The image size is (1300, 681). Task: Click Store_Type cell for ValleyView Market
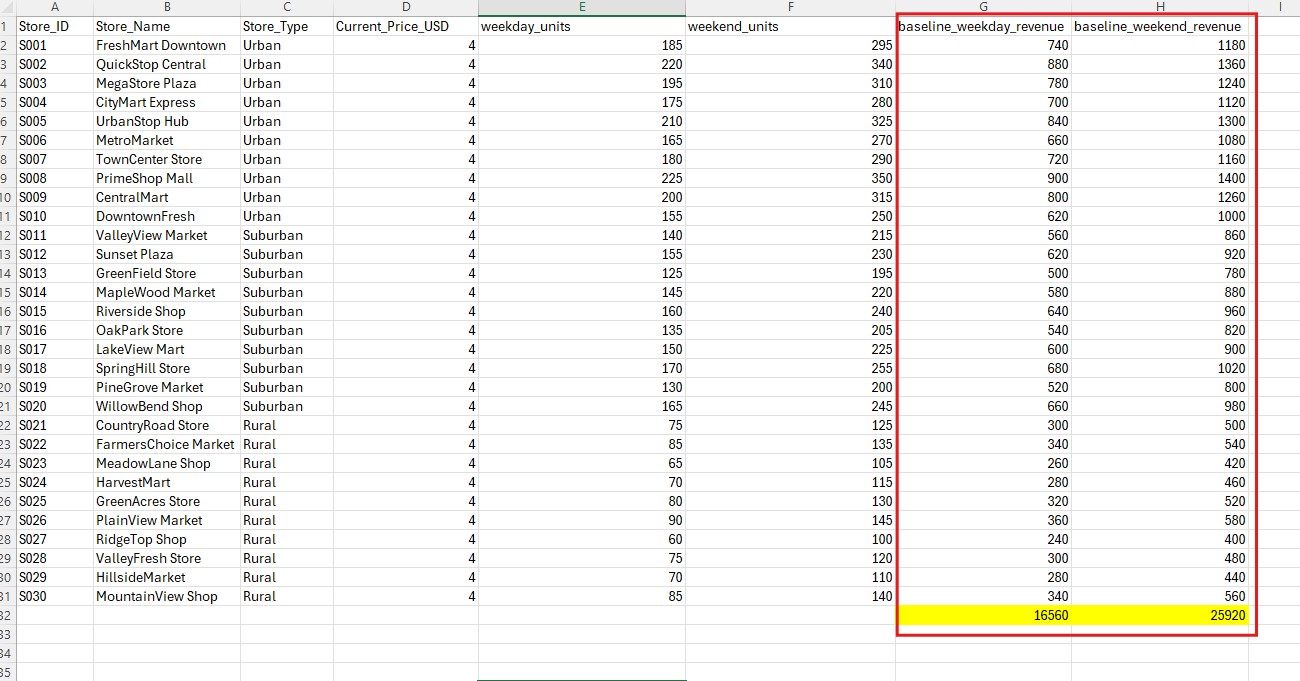click(x=273, y=235)
